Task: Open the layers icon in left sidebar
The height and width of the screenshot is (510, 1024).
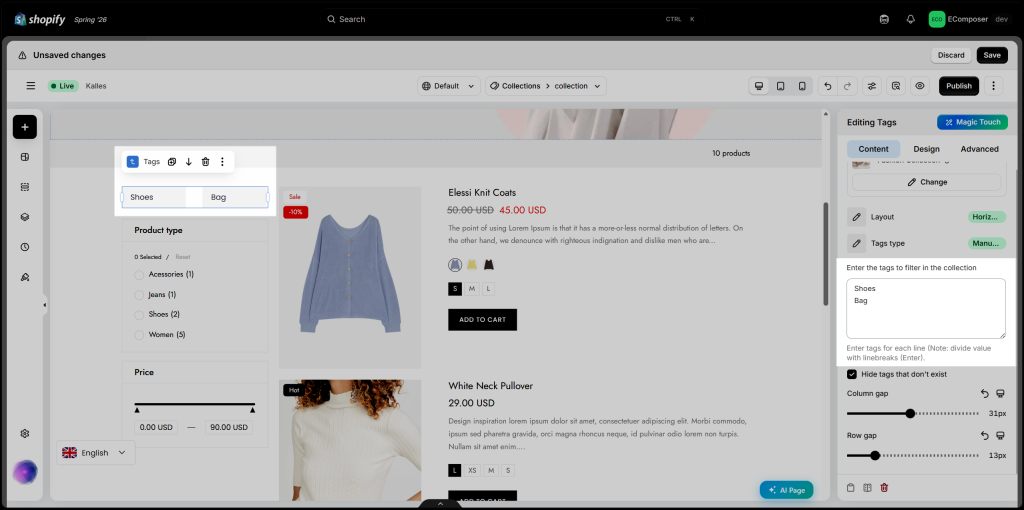Action: click(25, 217)
